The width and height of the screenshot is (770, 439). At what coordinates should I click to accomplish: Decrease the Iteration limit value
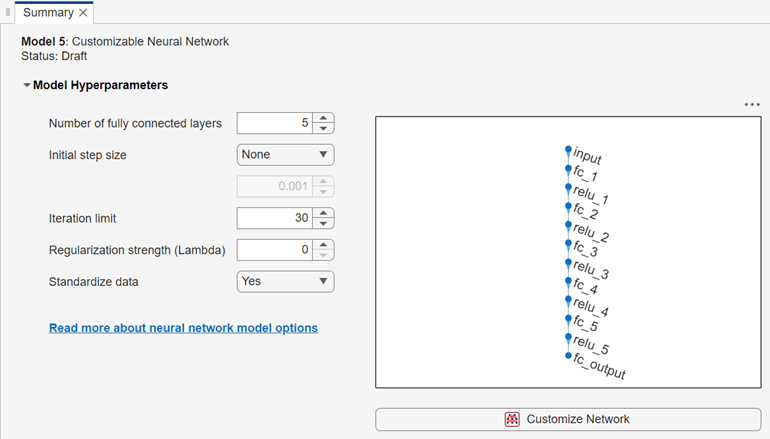click(323, 223)
